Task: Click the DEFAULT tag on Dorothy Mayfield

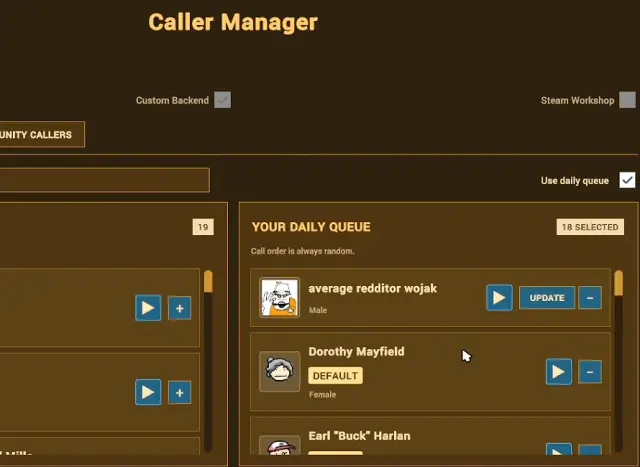Action: [335, 376]
